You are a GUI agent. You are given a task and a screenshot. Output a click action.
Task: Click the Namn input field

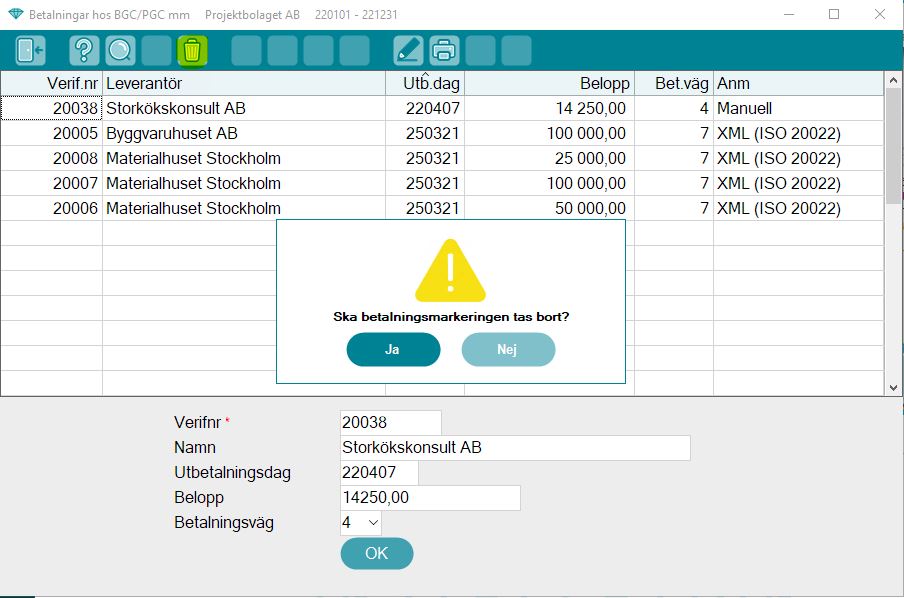click(x=515, y=447)
